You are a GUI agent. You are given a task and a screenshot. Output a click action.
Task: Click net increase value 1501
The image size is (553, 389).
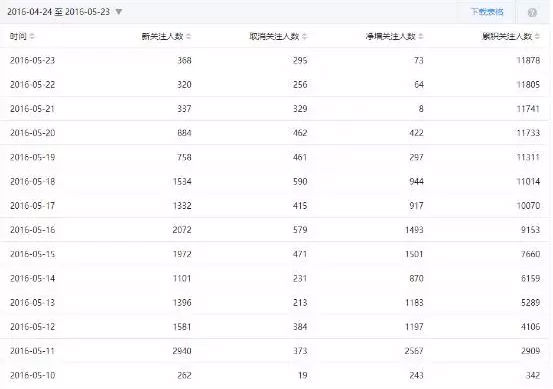414,254
